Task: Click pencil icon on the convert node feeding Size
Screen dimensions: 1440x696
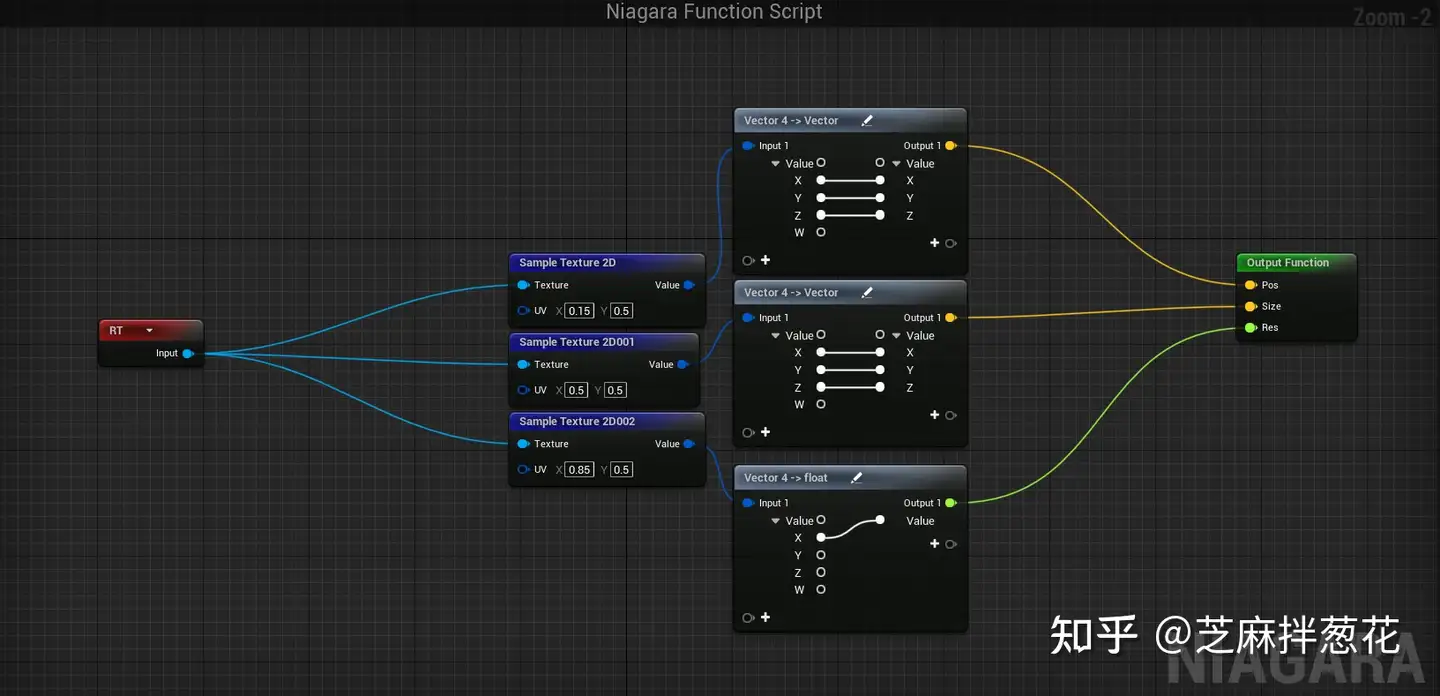Action: click(x=867, y=293)
